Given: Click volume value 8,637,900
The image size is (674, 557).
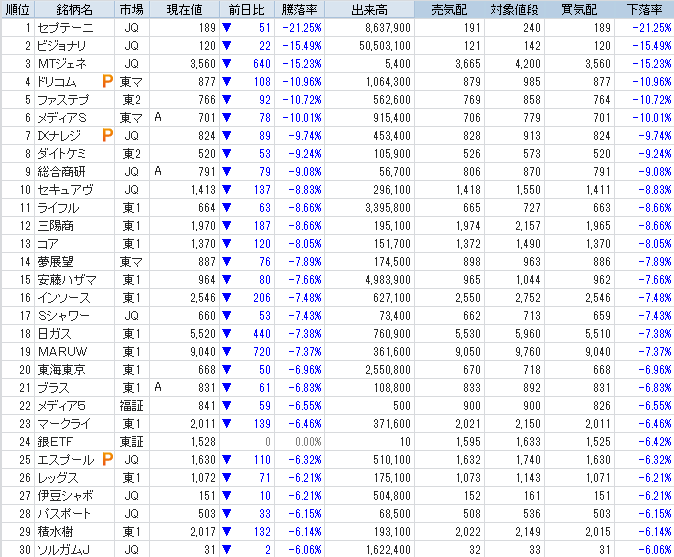Looking at the screenshot, I should tap(388, 28).
